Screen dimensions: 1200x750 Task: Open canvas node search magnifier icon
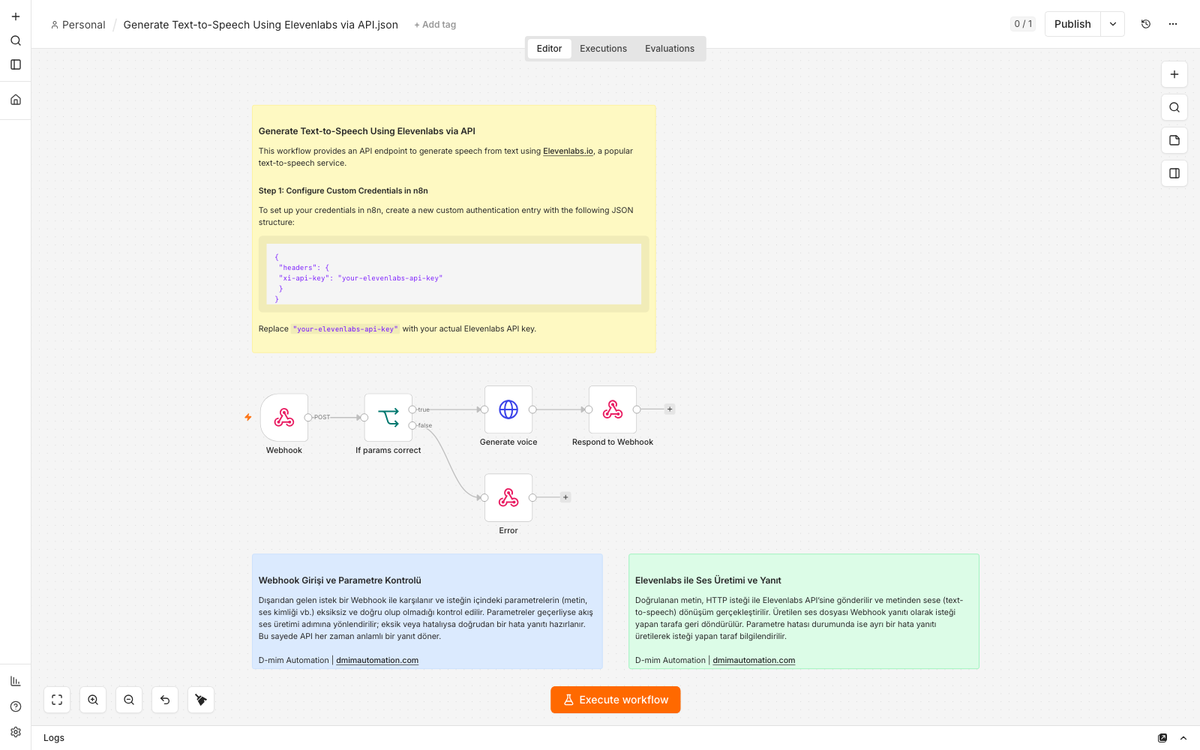click(x=1174, y=108)
